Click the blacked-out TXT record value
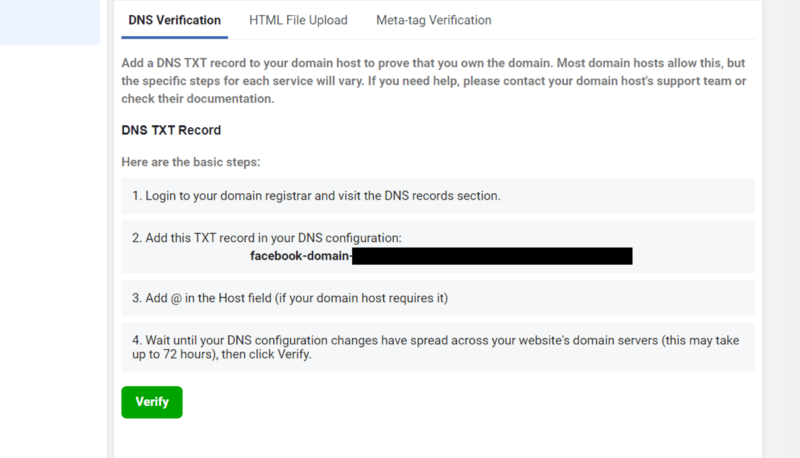This screenshot has height=458, width=800. tap(492, 257)
